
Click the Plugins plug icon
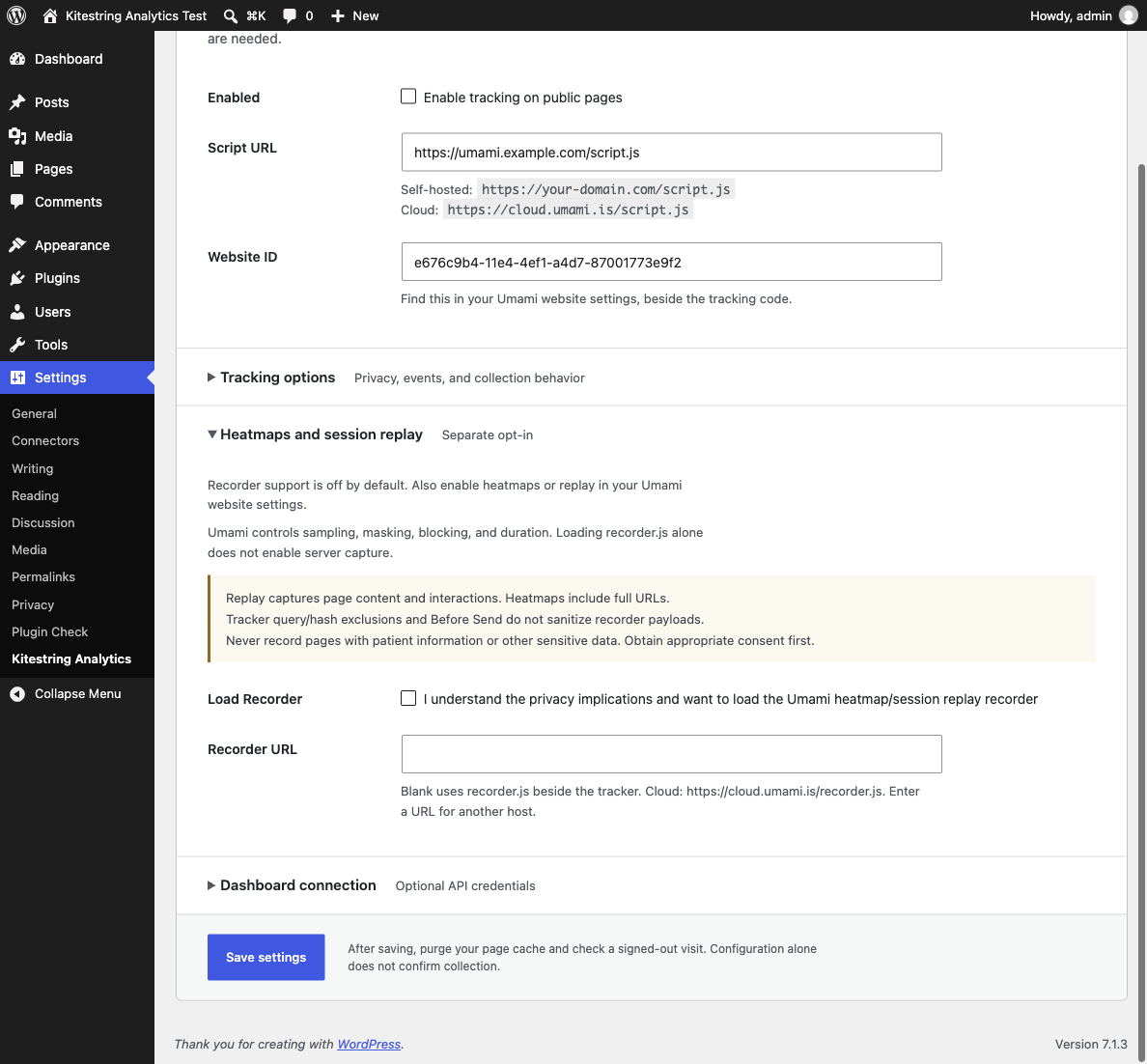tap(17, 278)
